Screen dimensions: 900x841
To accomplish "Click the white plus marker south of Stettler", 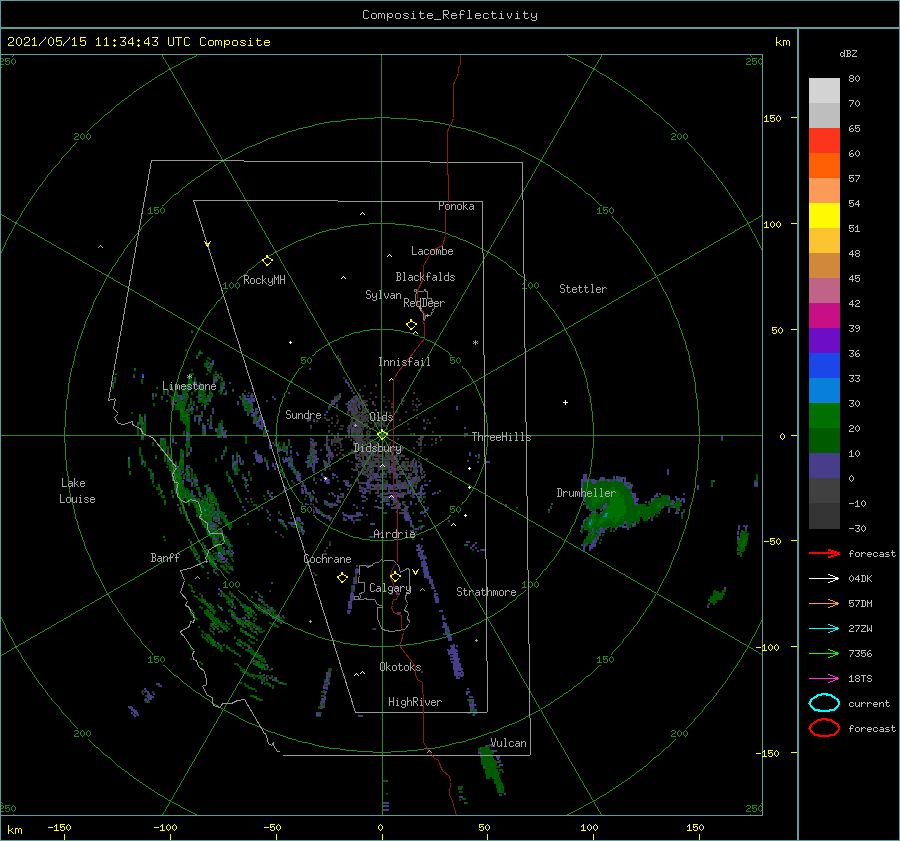I will (565, 402).
